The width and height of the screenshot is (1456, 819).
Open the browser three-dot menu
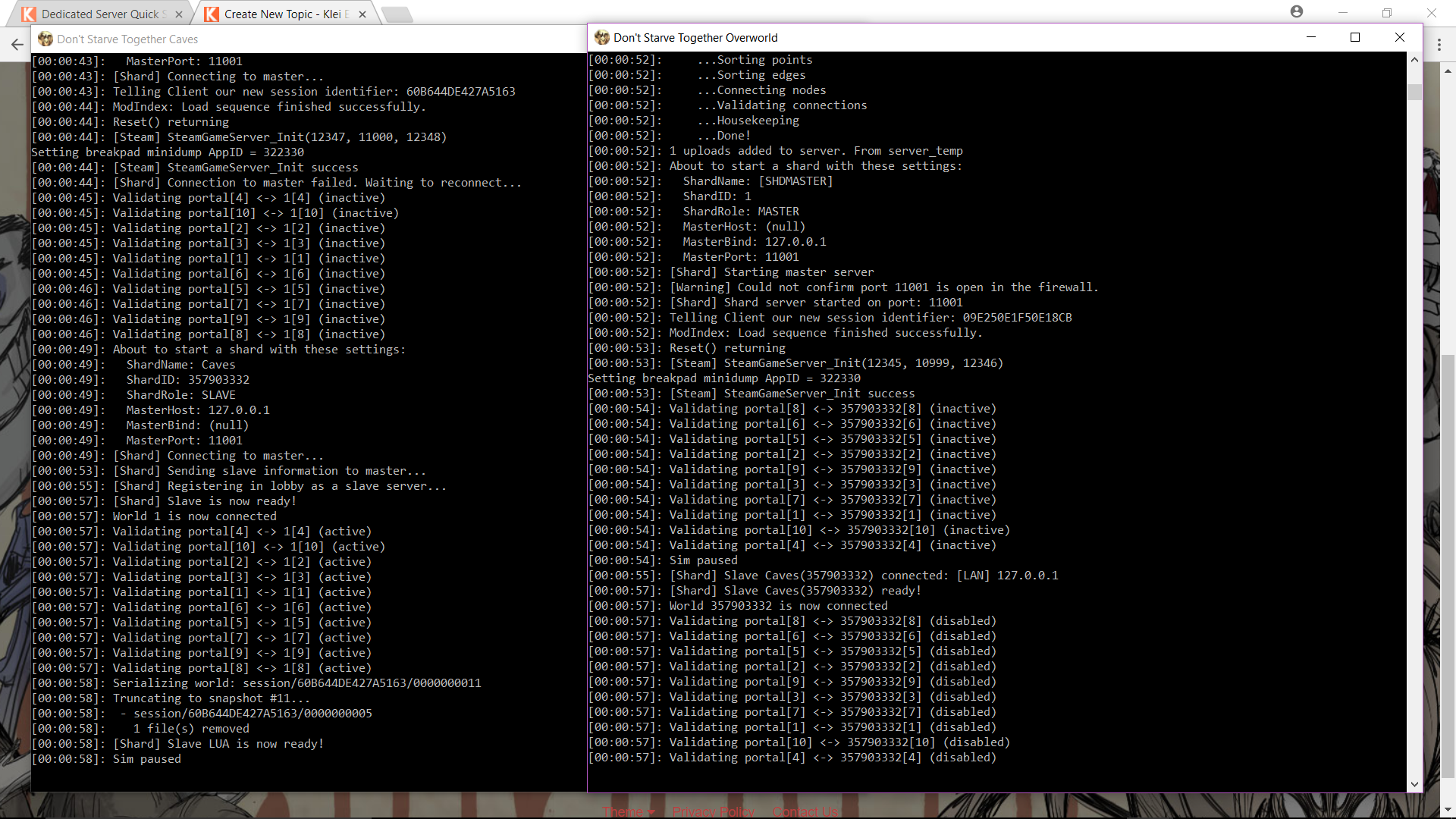[1439, 45]
